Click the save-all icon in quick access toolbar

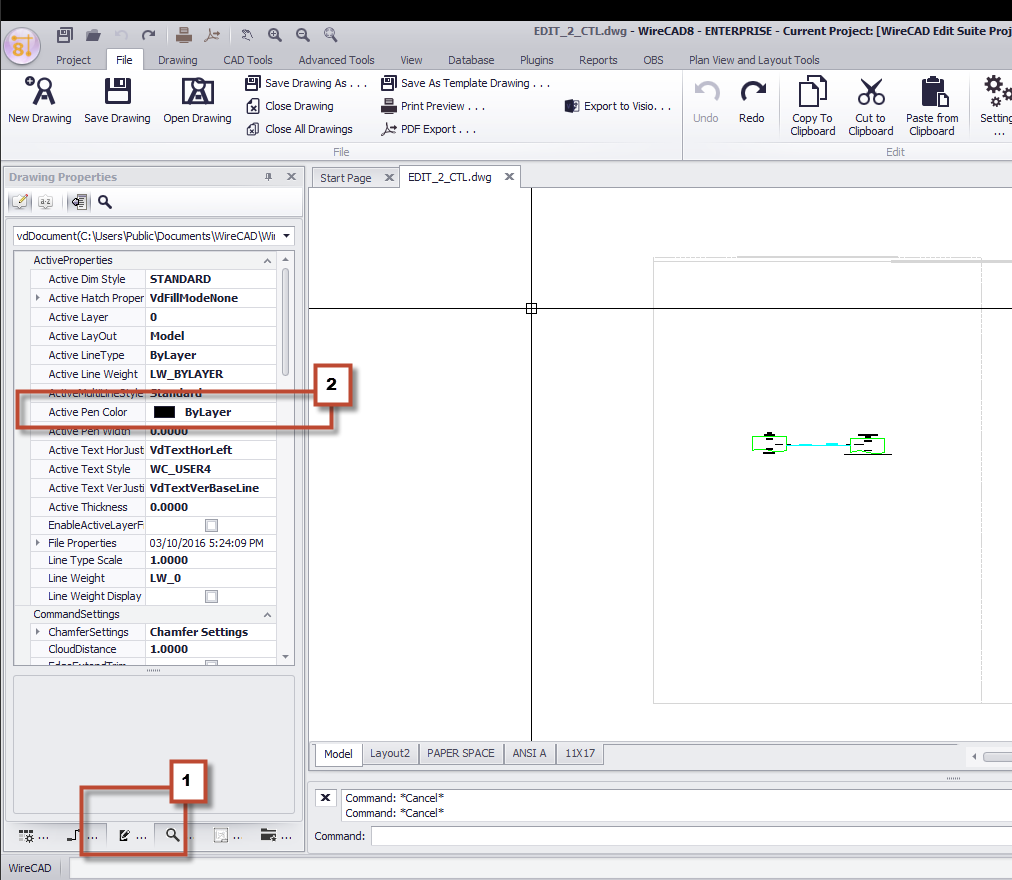(65, 35)
